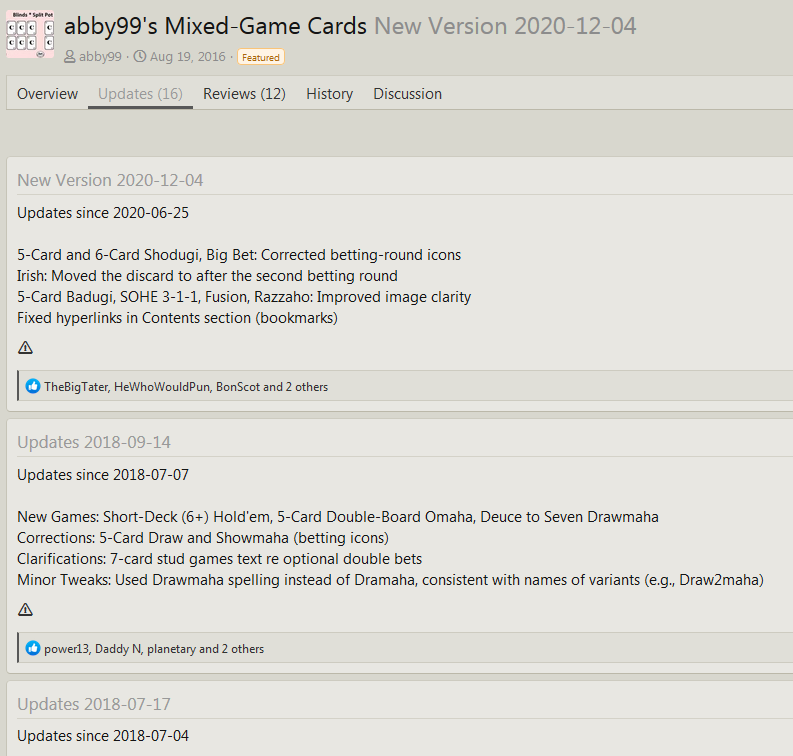Click the user icon before abby99

point(70,57)
